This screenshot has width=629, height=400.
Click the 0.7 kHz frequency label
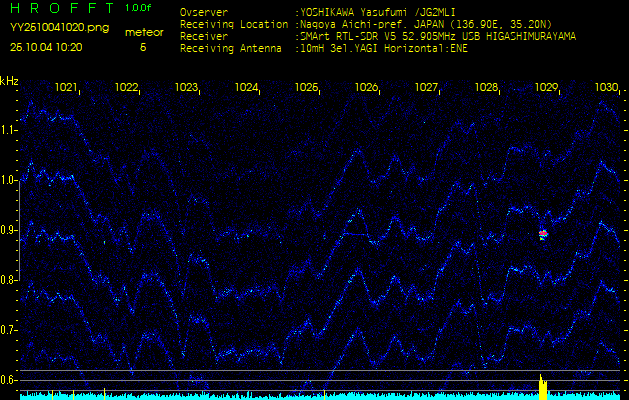point(9,330)
